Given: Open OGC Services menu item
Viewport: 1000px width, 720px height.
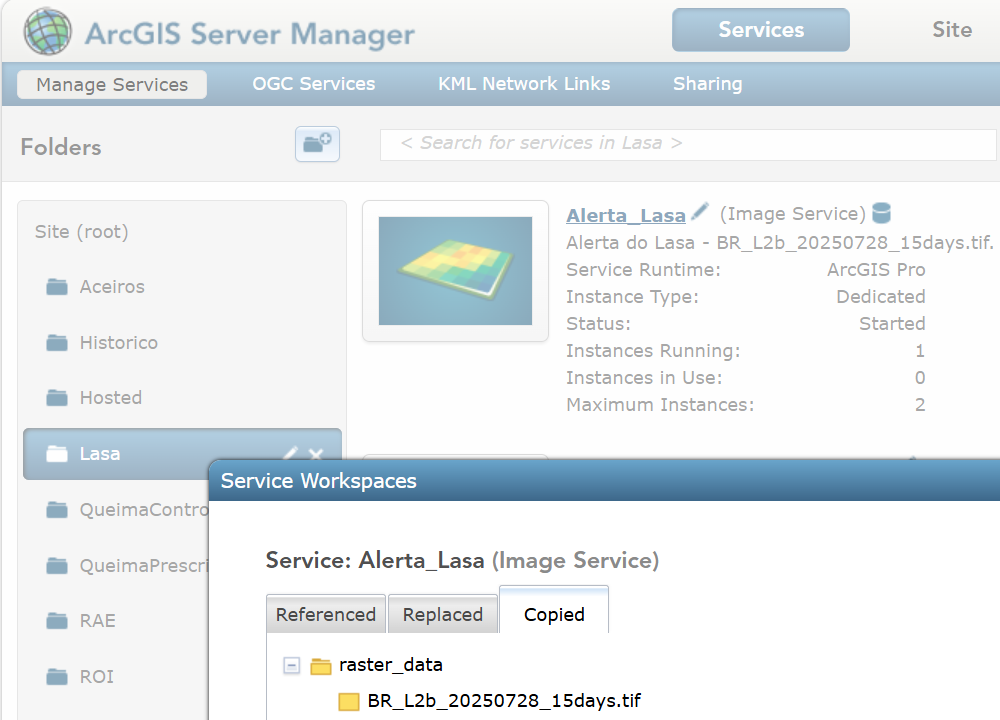Looking at the screenshot, I should [x=314, y=84].
